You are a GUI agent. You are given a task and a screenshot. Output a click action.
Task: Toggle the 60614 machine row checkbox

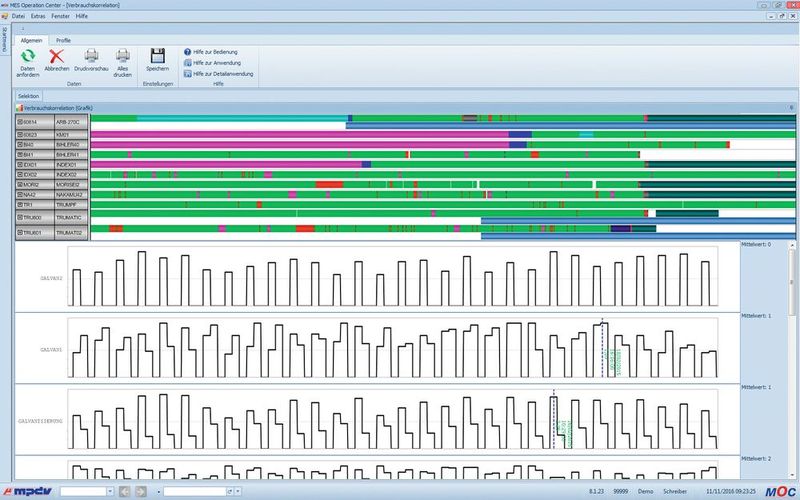[21, 120]
